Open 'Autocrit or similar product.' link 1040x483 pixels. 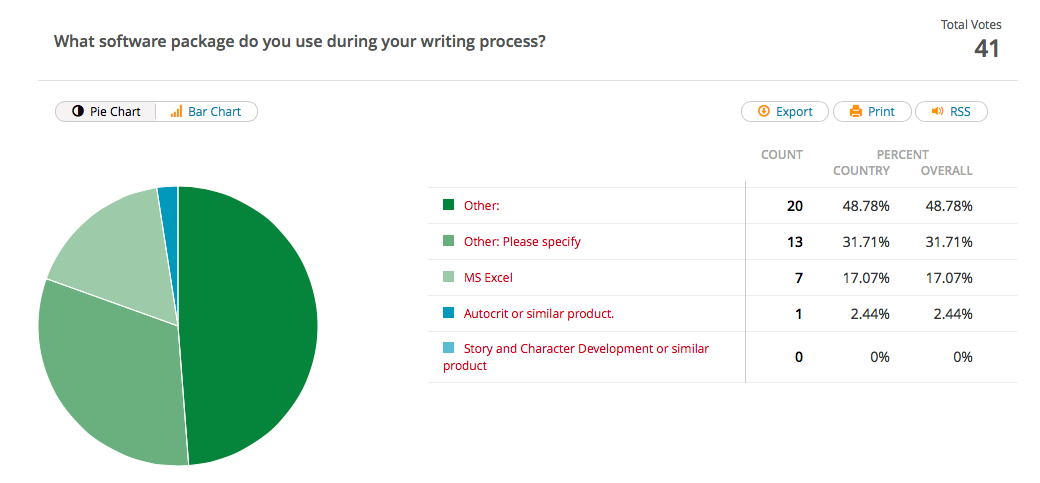pyautogui.click(x=538, y=314)
